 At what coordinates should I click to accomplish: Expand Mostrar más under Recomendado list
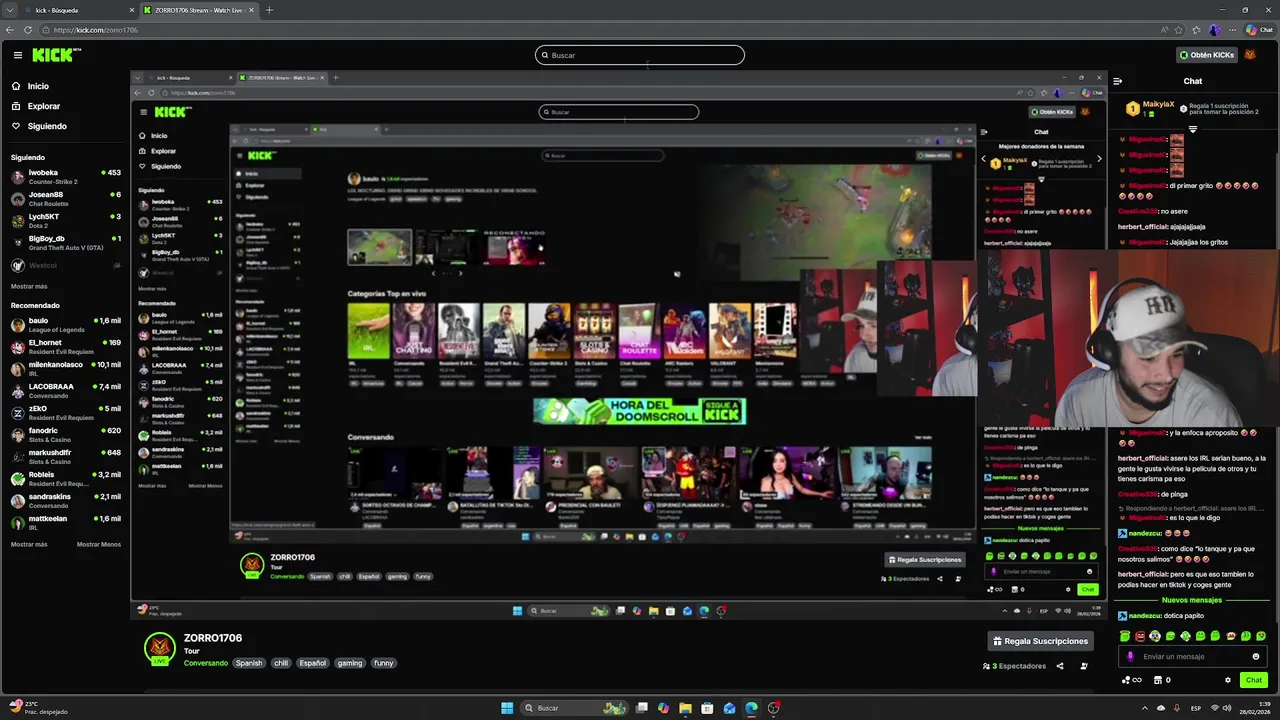point(29,544)
